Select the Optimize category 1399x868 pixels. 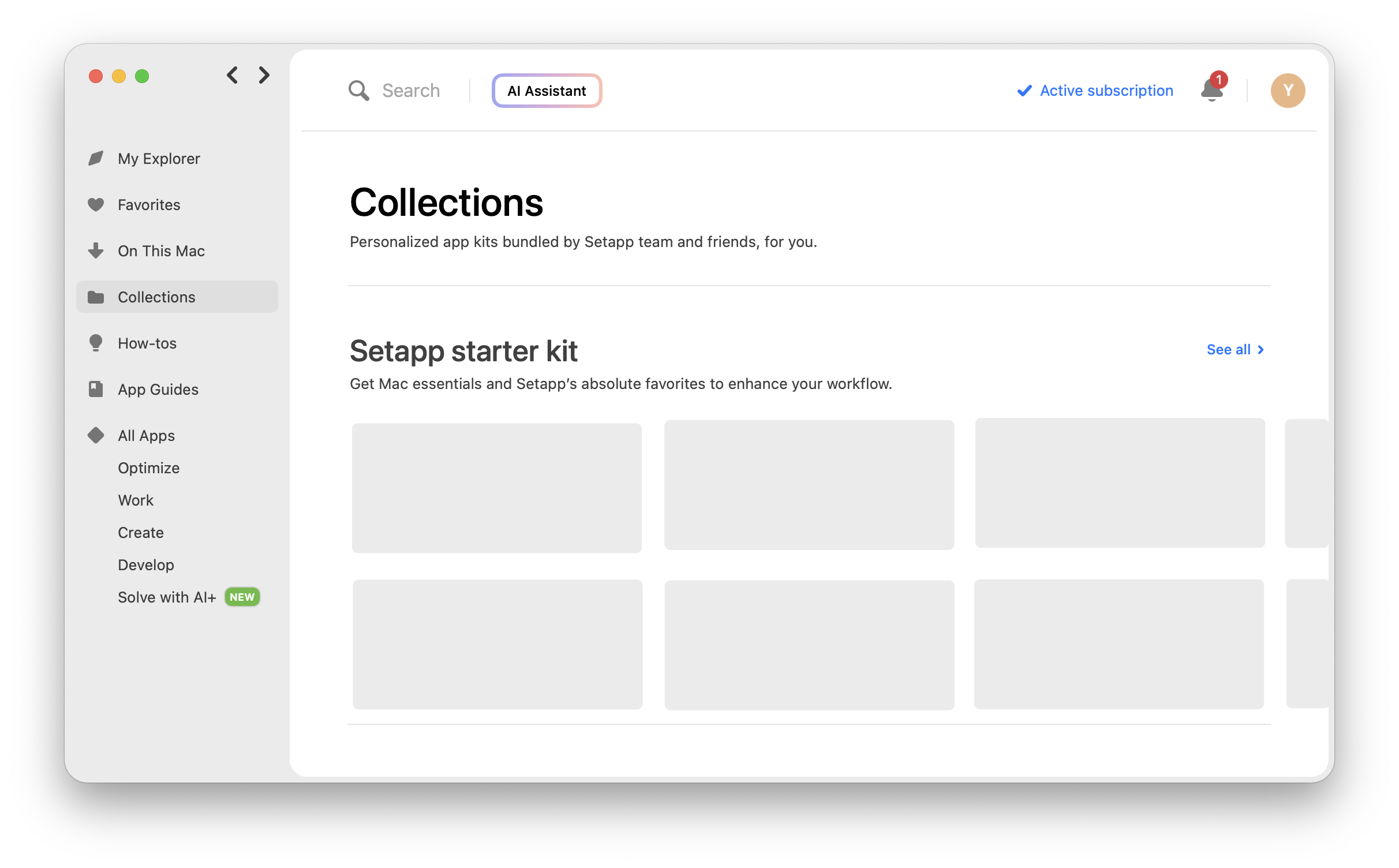click(148, 467)
